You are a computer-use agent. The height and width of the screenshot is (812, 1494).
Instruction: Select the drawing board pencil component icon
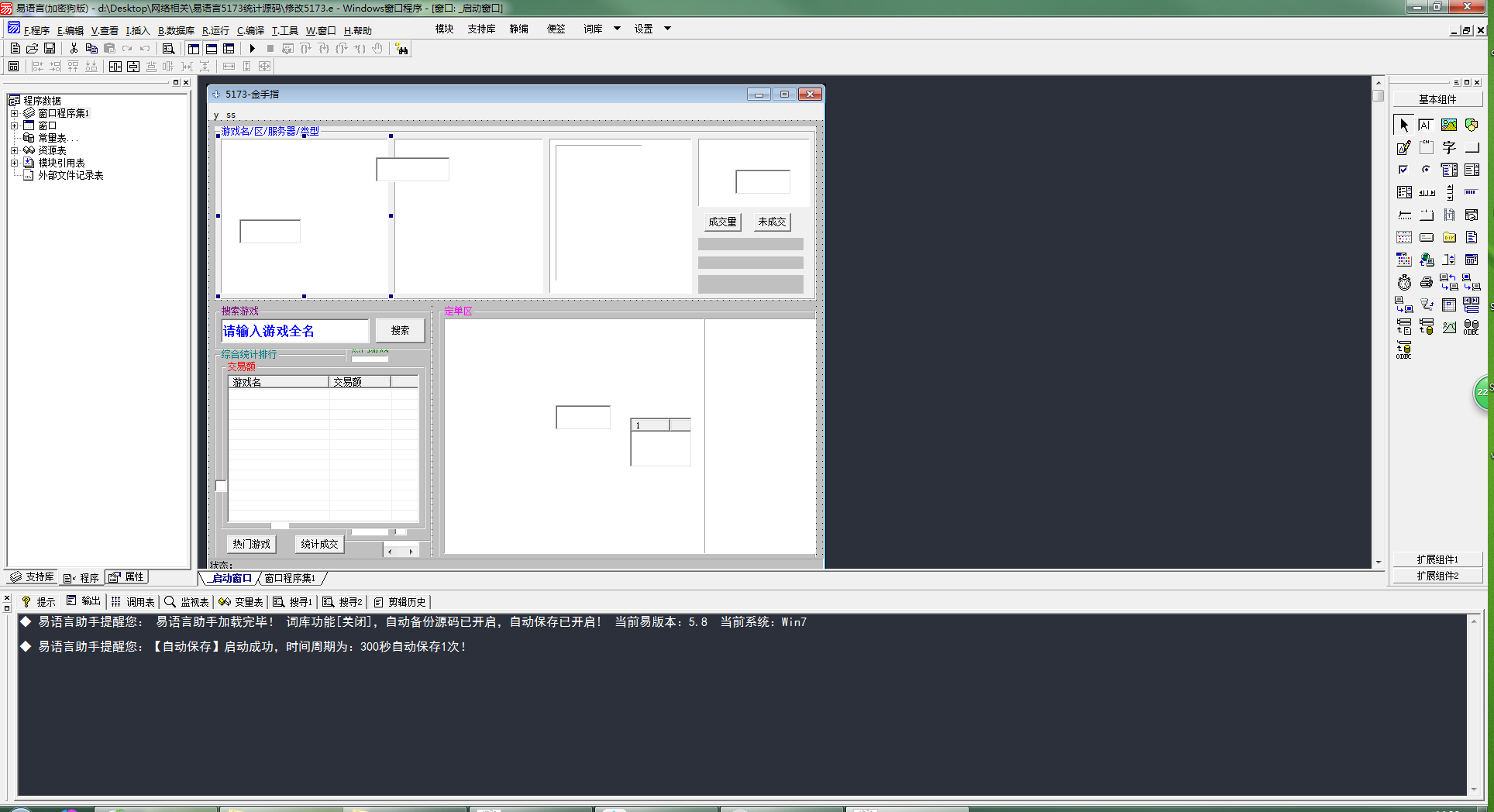1404,147
